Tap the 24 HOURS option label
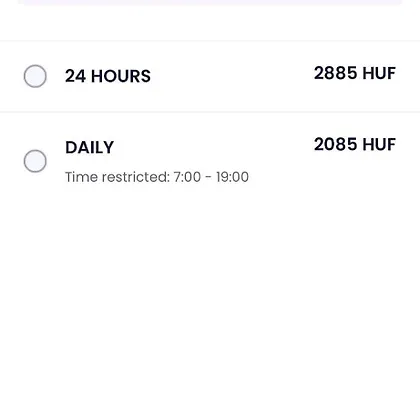This screenshot has height=420, width=420. (108, 76)
